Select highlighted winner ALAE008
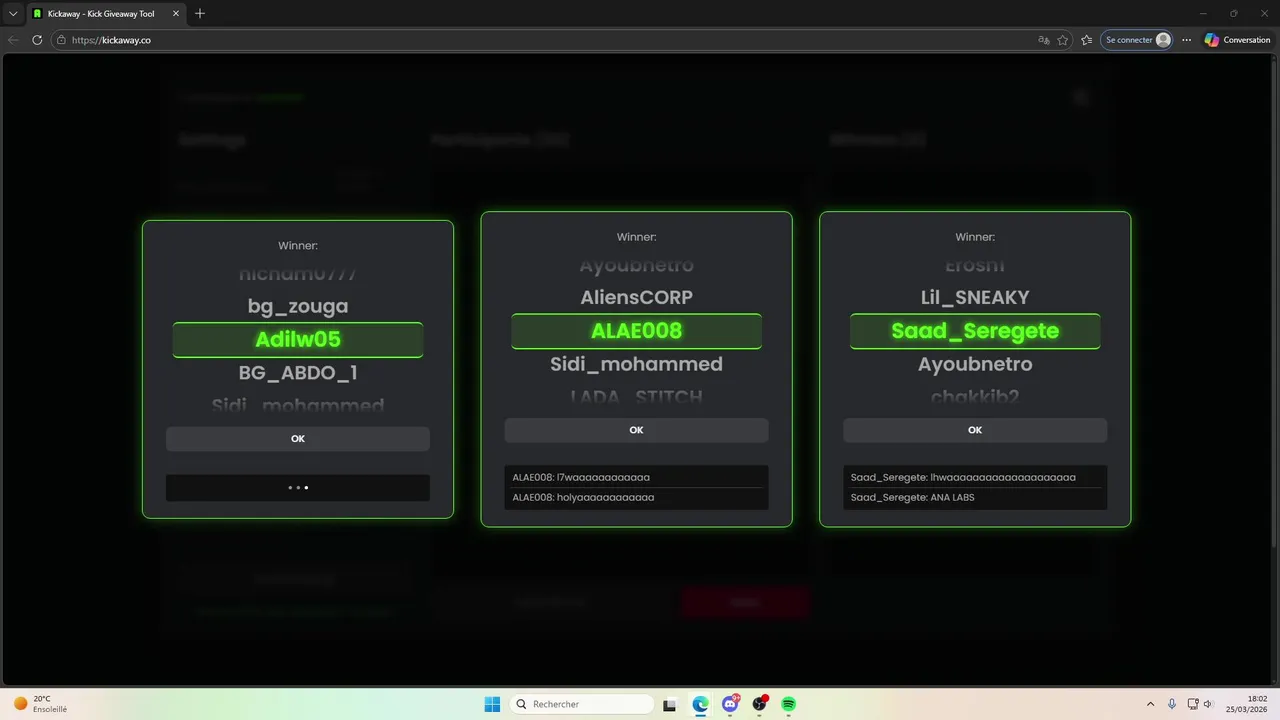The image size is (1280, 720). coord(636,331)
